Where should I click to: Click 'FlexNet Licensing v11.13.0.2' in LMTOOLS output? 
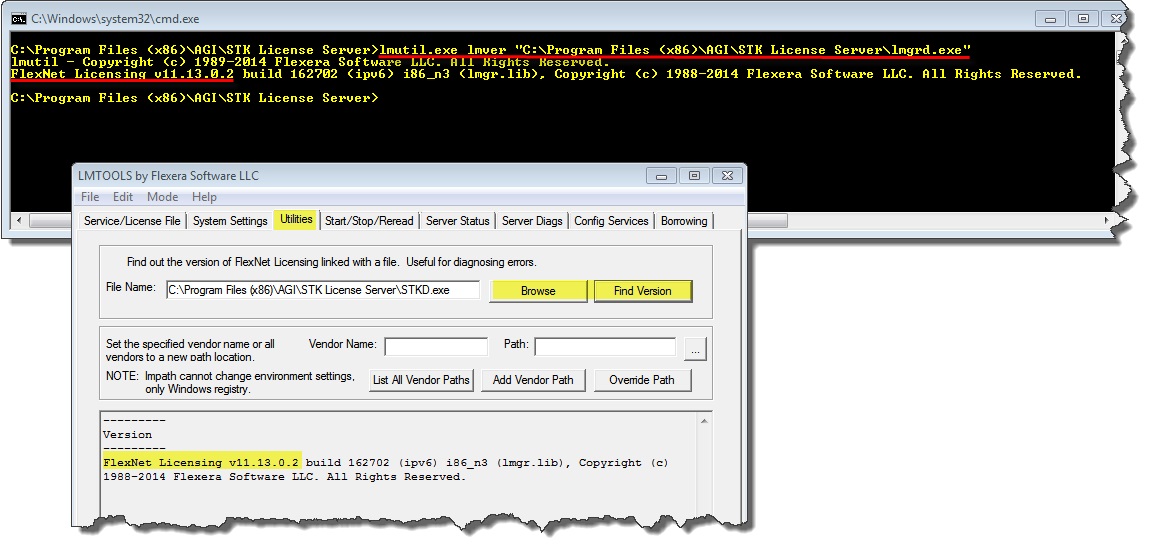202,462
